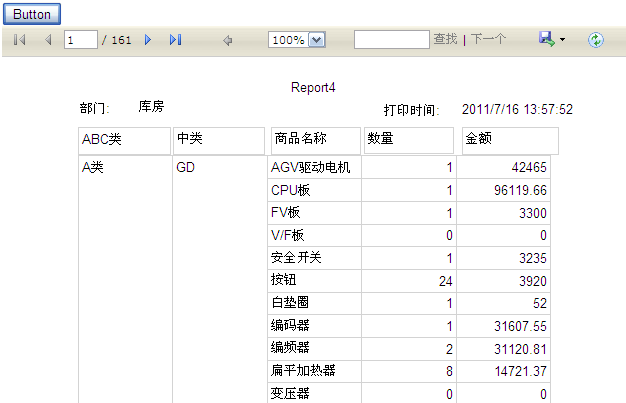Click the 商品名称 column header
This screenshot has height=403, width=626.
(x=316, y=141)
